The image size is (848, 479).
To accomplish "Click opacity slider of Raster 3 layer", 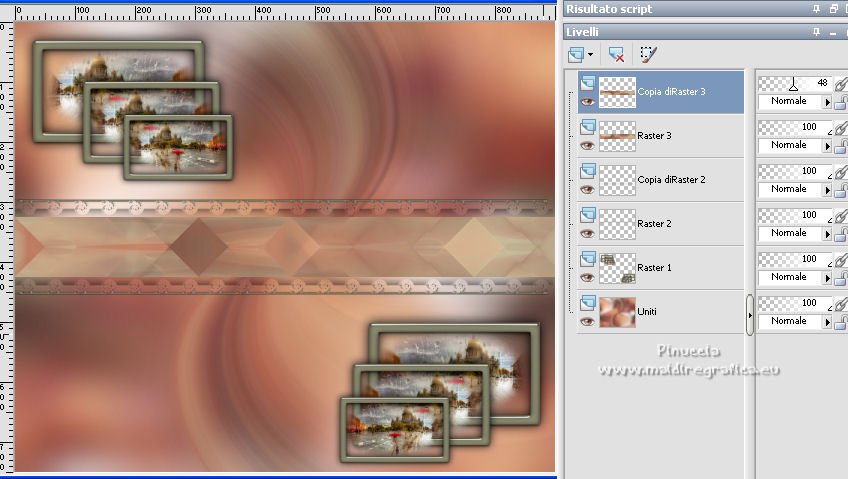I will (x=794, y=127).
